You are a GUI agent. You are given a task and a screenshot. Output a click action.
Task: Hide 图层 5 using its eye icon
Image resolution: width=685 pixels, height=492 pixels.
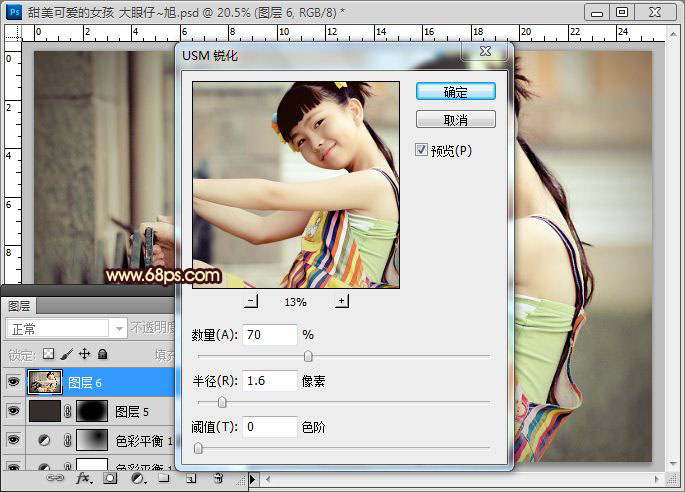(x=13, y=411)
